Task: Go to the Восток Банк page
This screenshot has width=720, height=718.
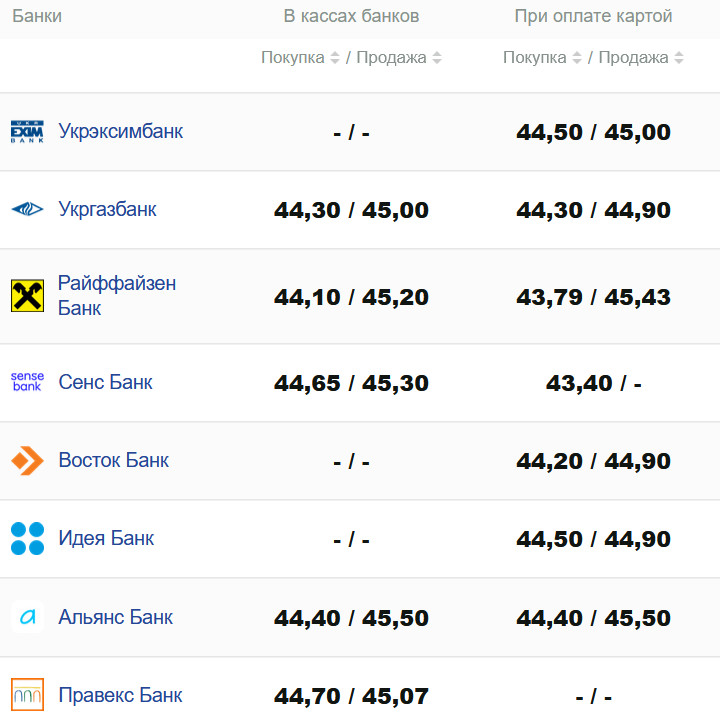Action: tap(113, 460)
